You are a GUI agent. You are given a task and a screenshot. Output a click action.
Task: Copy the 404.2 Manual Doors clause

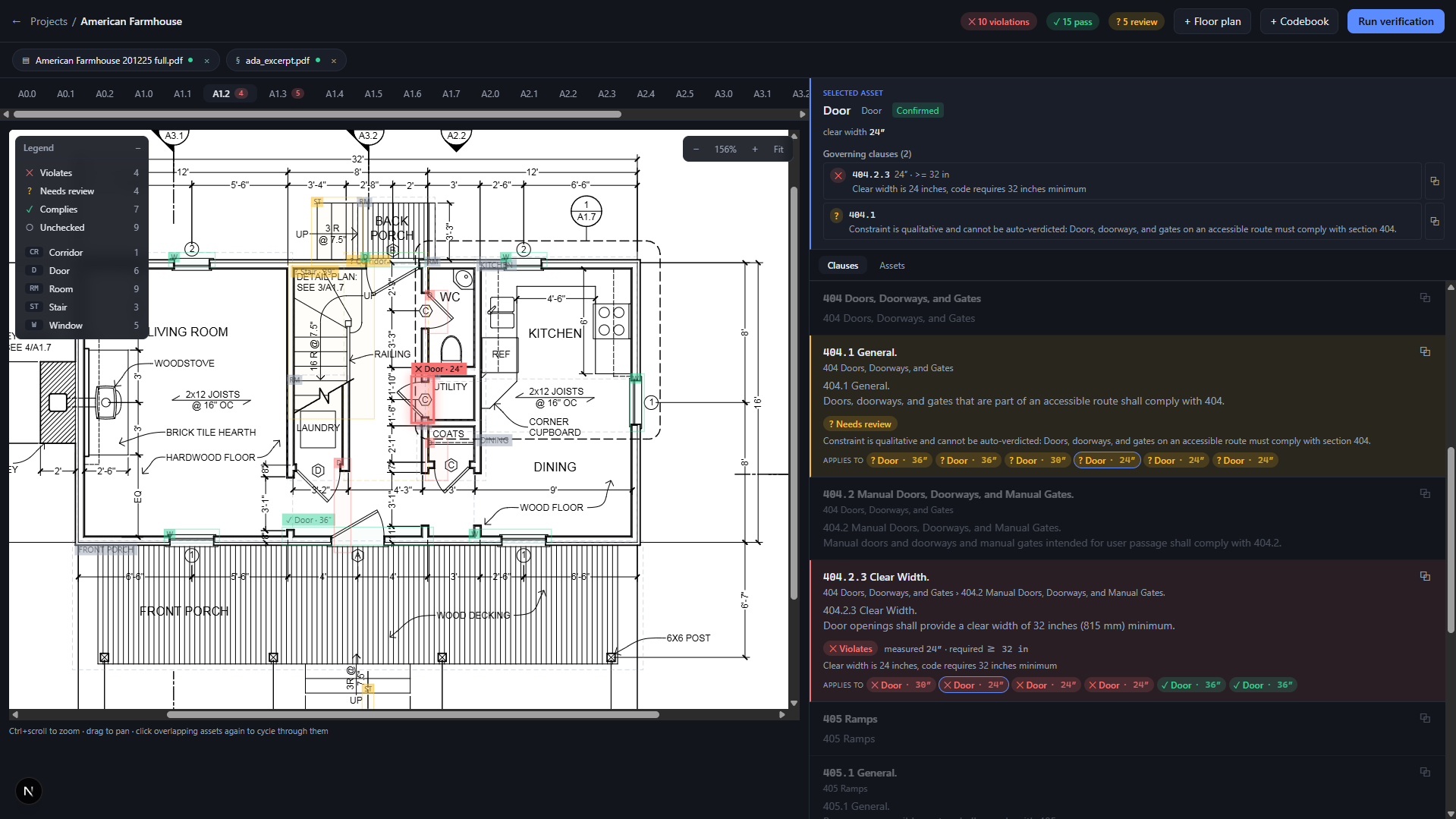point(1425,493)
